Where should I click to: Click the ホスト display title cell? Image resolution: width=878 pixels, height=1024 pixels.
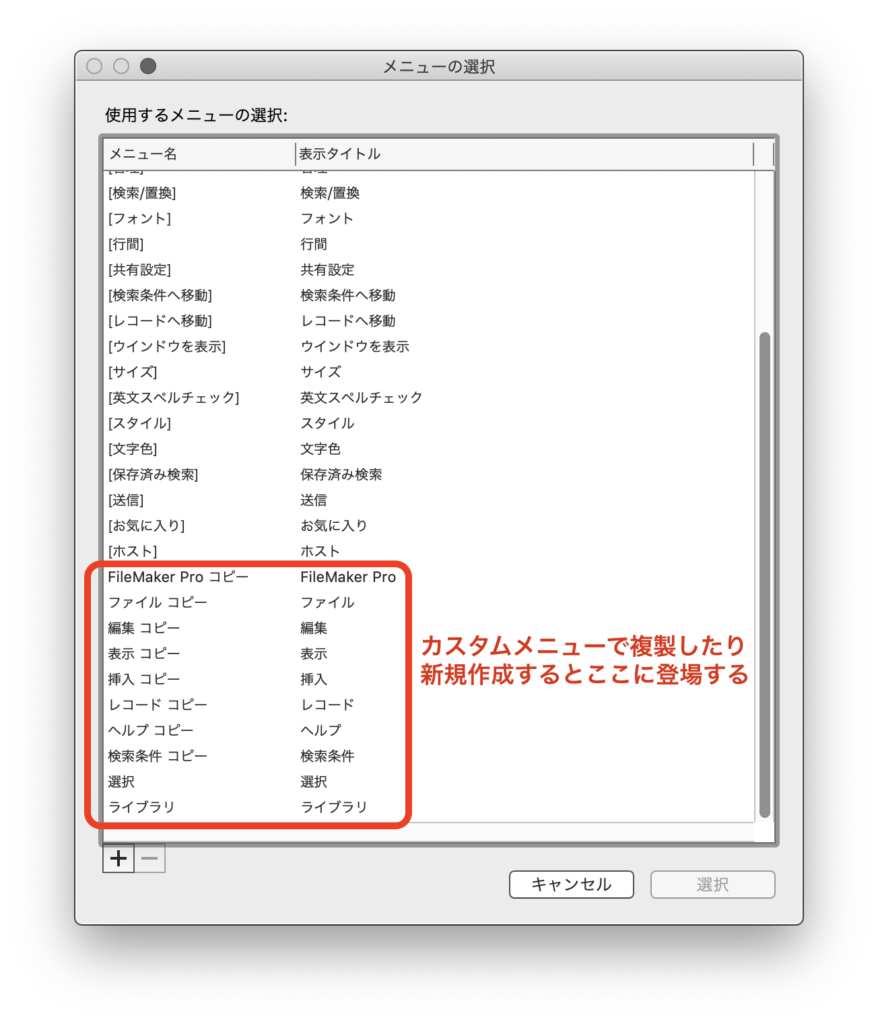(320, 551)
